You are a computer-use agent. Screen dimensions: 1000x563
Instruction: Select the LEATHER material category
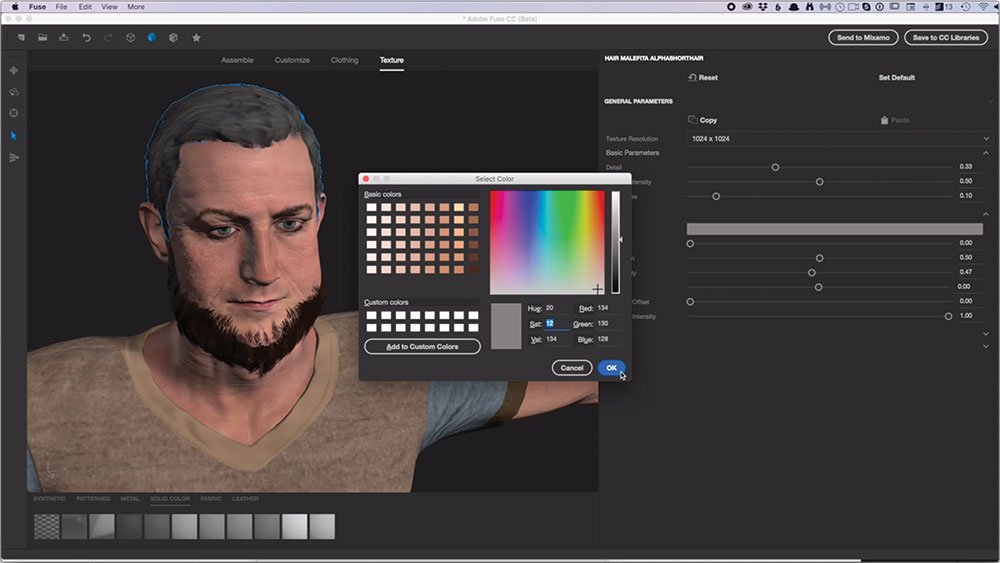pos(246,499)
